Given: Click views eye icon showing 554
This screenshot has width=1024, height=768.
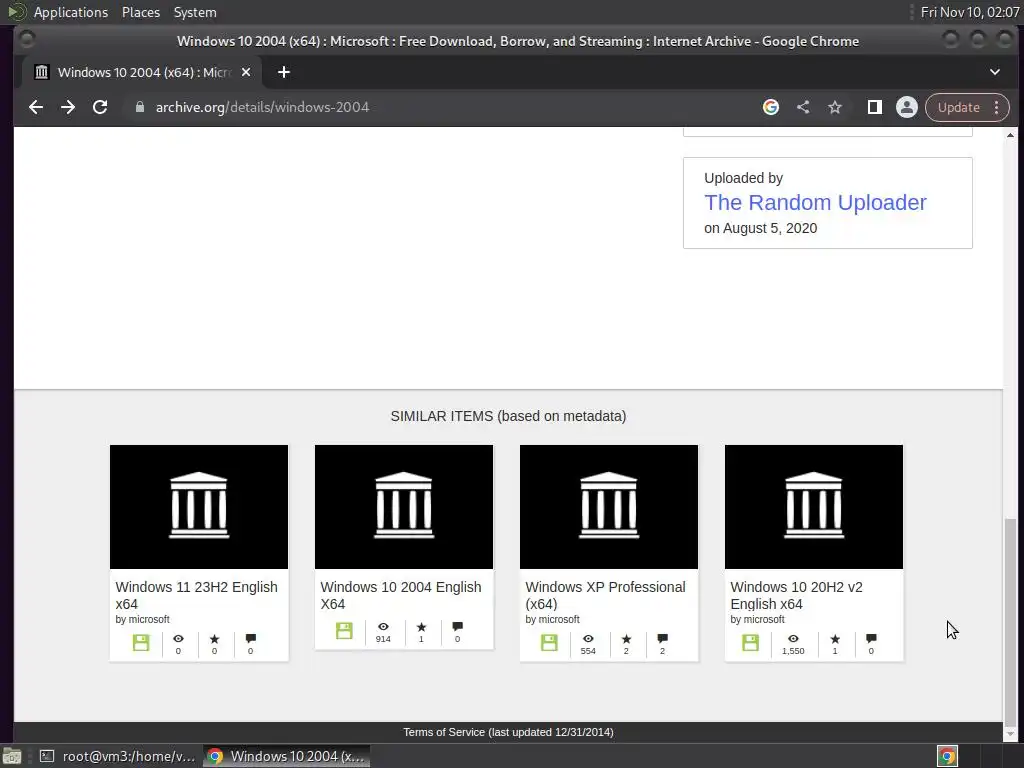Looking at the screenshot, I should tap(588, 639).
